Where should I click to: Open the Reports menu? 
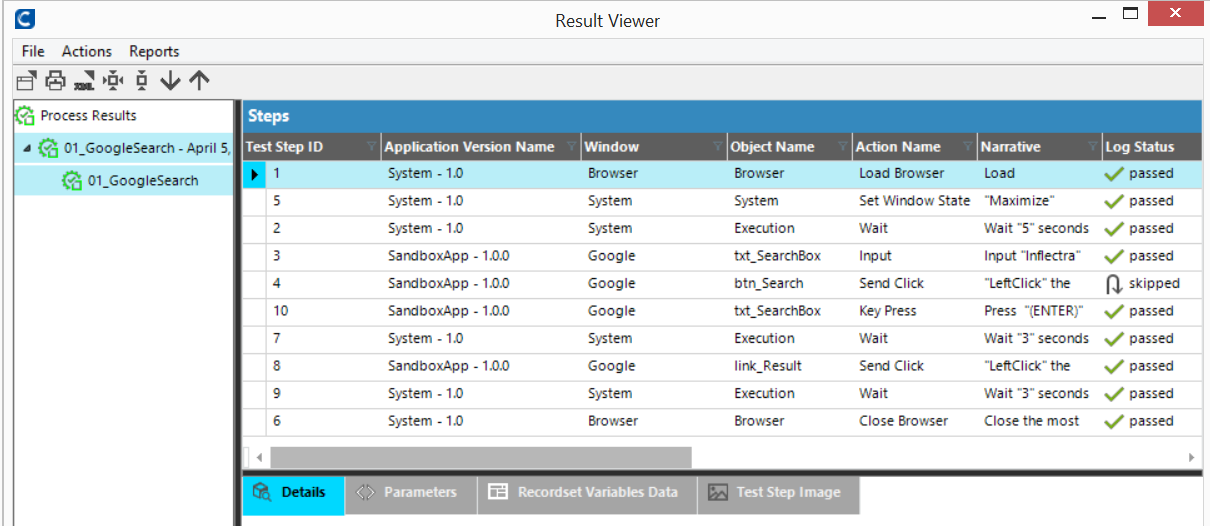(154, 51)
